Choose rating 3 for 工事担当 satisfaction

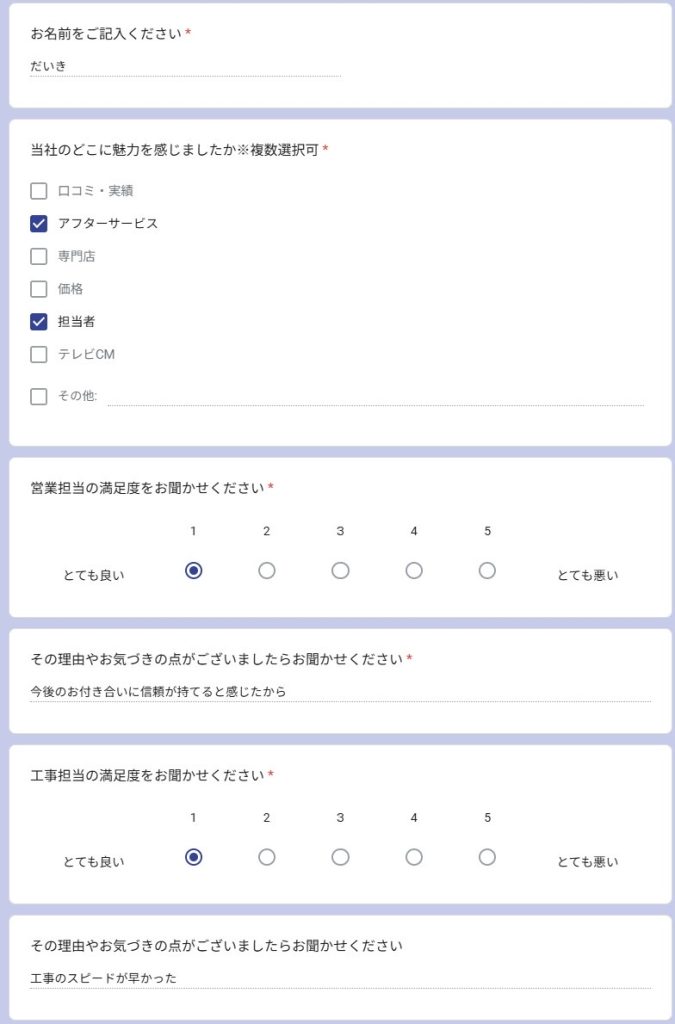coord(340,857)
